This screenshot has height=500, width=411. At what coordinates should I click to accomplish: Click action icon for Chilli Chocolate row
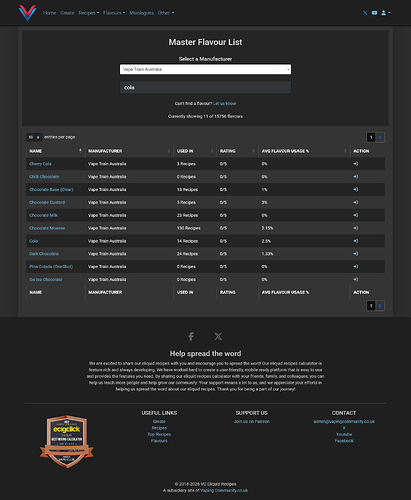[356, 177]
